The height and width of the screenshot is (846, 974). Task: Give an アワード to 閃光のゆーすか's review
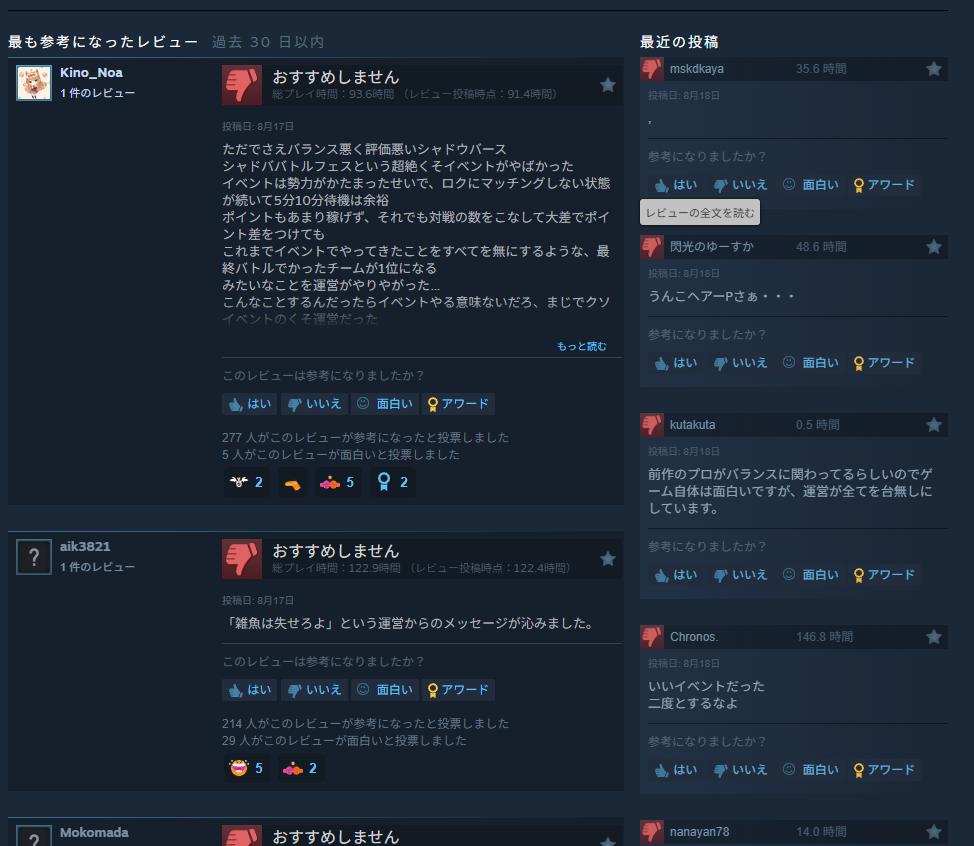(x=884, y=363)
